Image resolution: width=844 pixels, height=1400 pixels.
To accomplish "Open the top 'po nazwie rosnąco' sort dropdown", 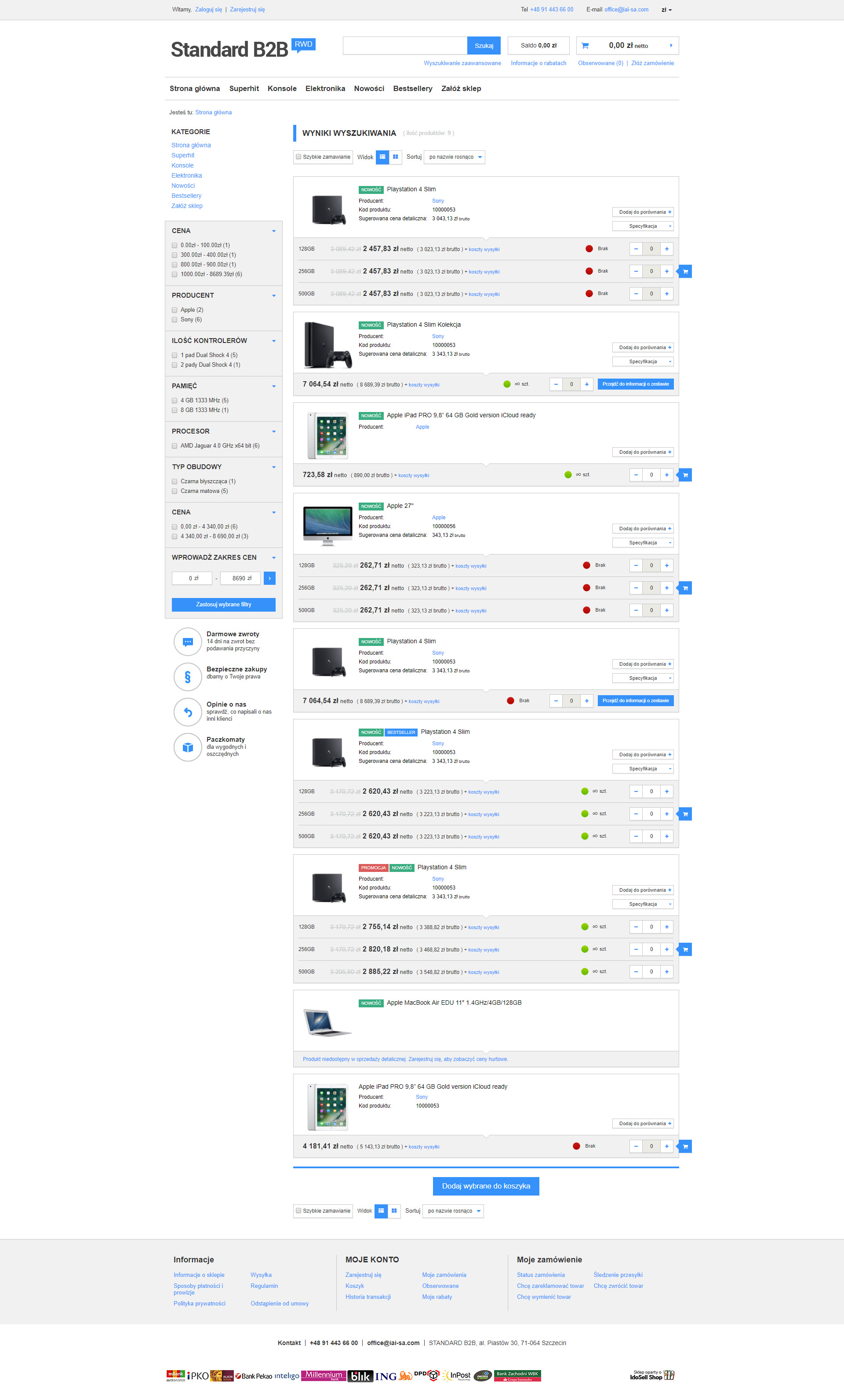I will 455,157.
